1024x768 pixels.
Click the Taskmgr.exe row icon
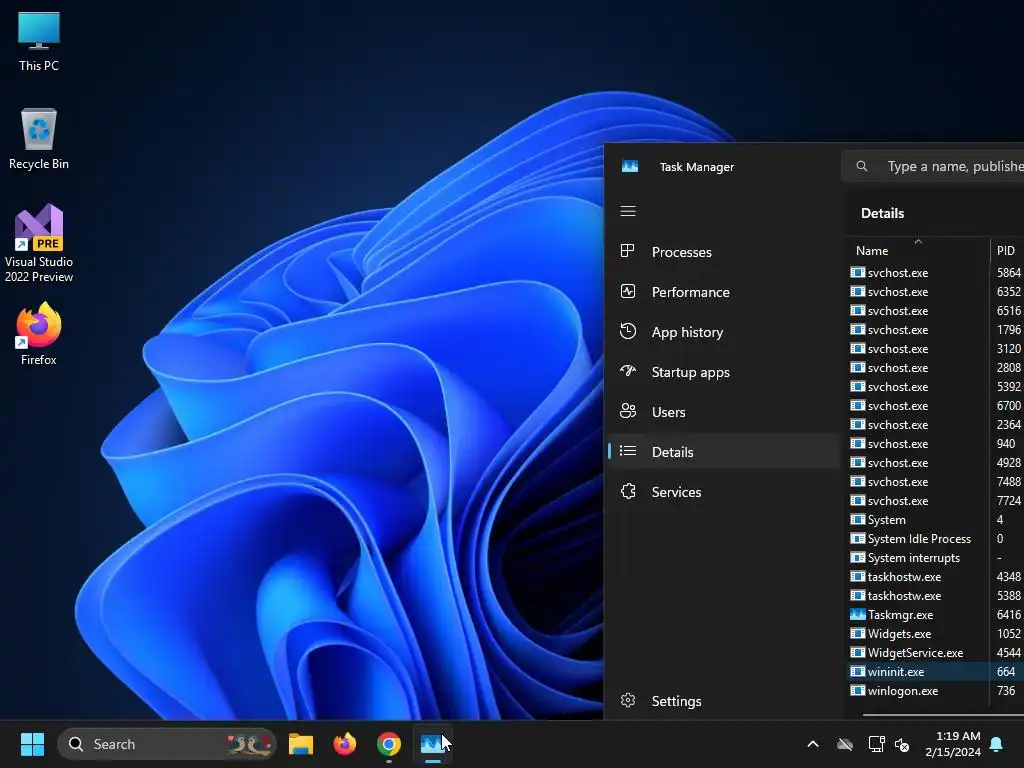point(857,615)
